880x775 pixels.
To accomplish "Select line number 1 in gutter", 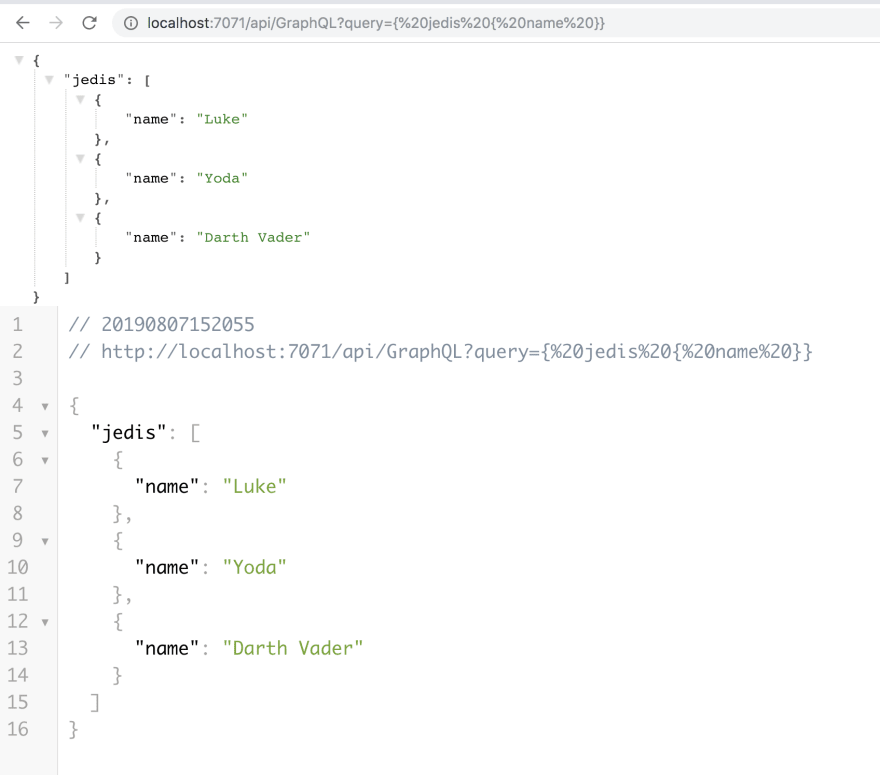I will (17, 324).
